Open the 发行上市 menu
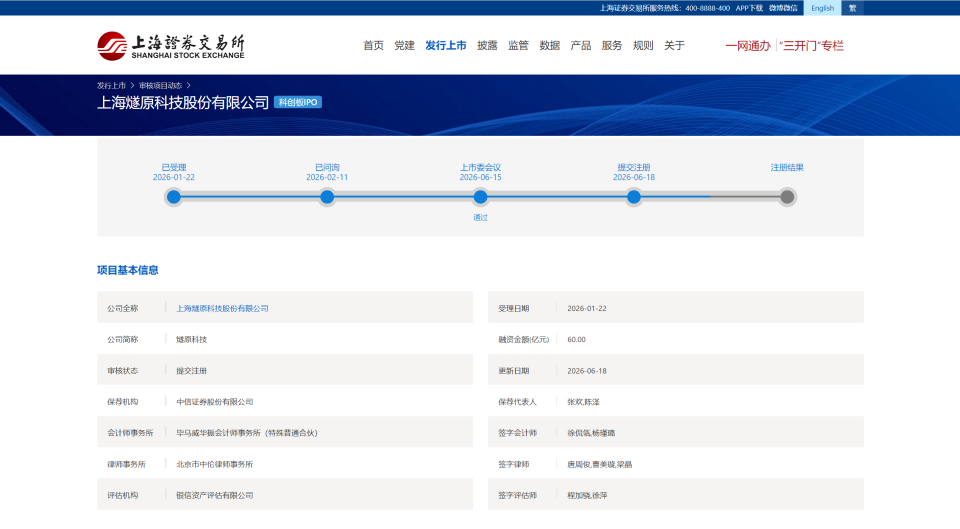The width and height of the screenshot is (960, 529). pyautogui.click(x=446, y=45)
